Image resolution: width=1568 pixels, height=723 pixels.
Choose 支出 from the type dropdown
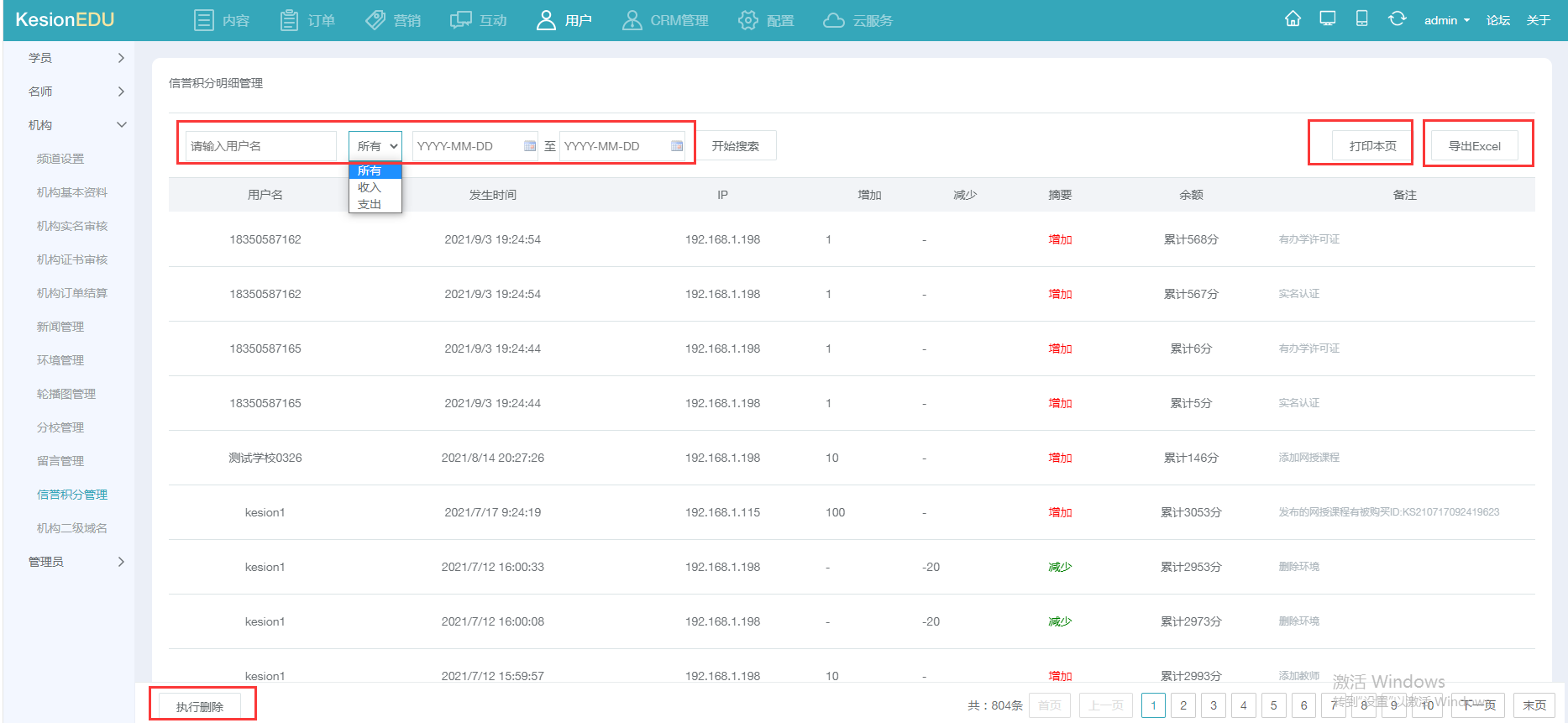[x=370, y=204]
